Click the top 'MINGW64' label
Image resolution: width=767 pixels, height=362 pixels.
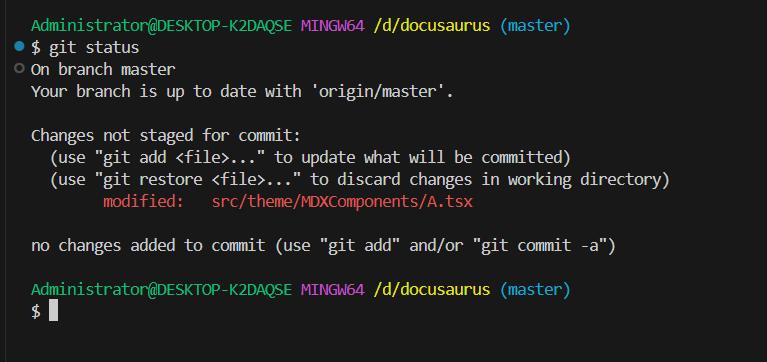(333, 25)
